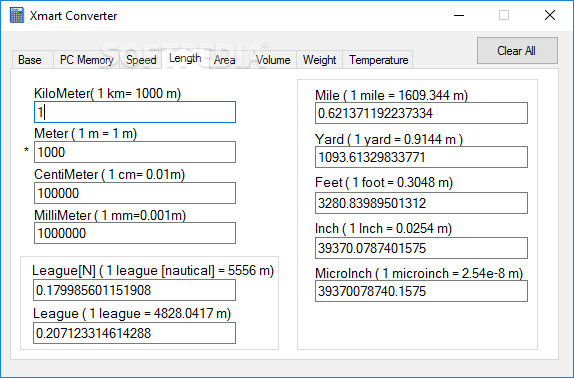Select the Length tab

click(x=185, y=59)
